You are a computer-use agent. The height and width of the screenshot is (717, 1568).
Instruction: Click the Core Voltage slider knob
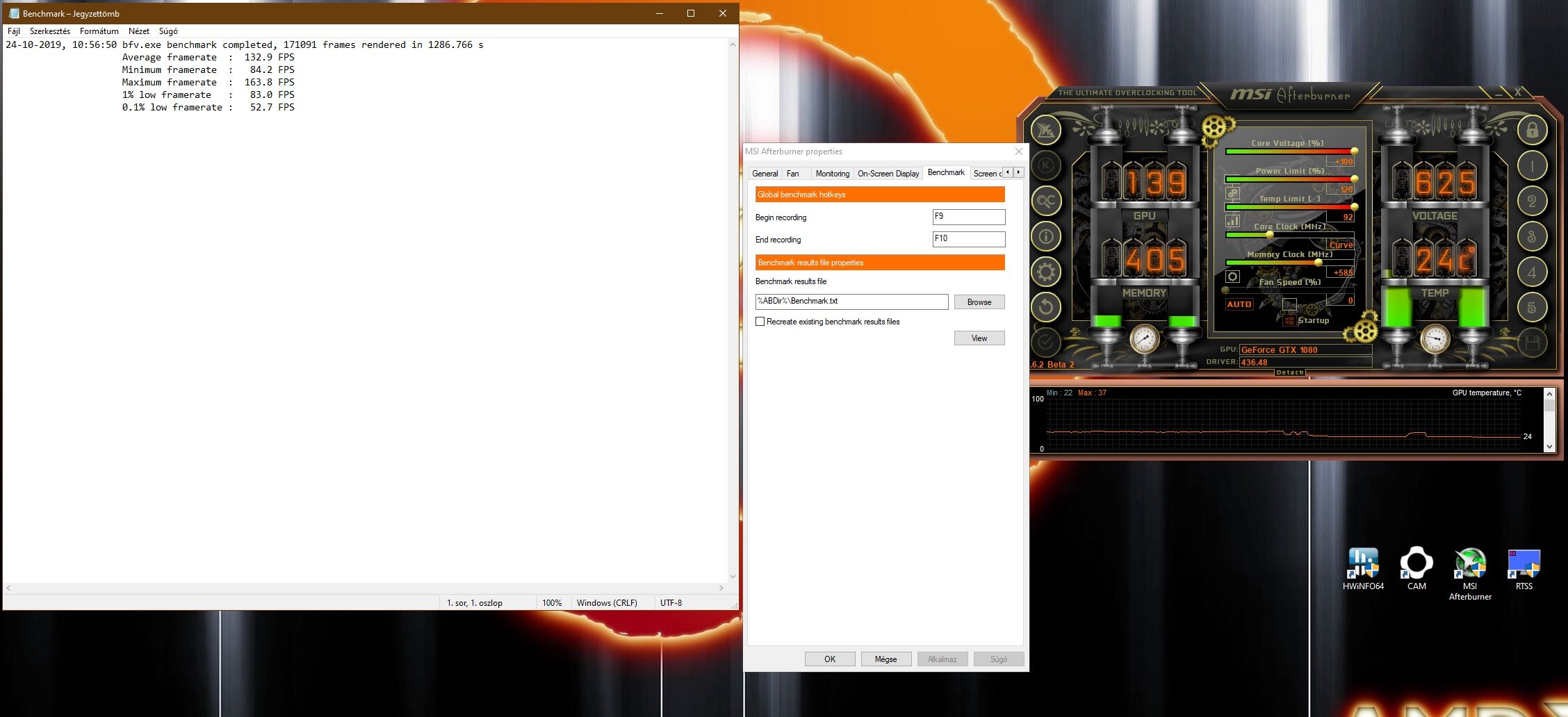coord(1355,151)
